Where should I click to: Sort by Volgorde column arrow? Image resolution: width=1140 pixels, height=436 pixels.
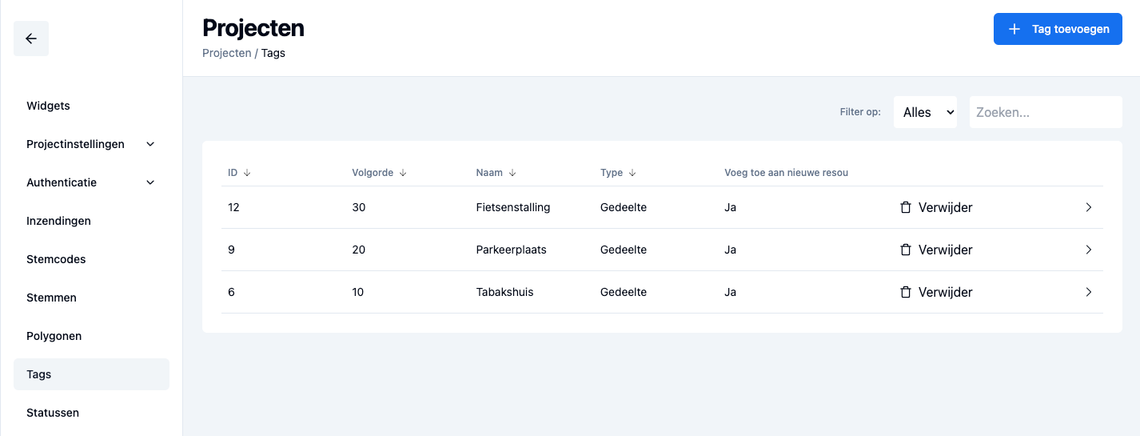(403, 173)
